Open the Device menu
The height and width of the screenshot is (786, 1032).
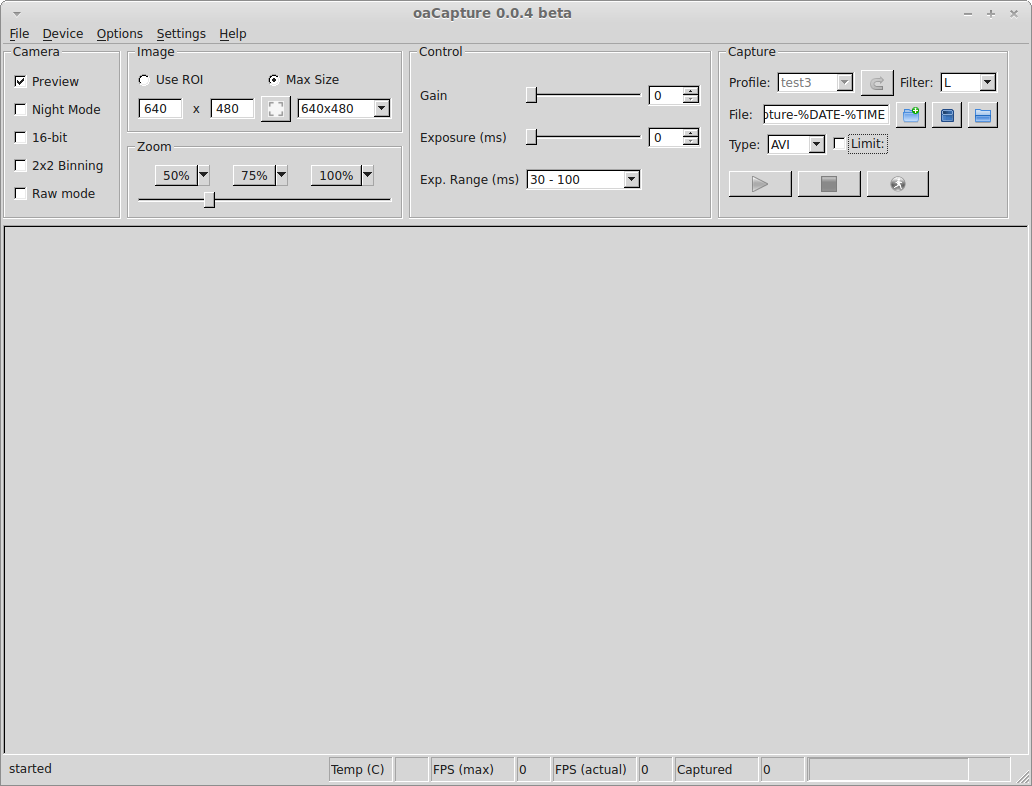coord(62,34)
